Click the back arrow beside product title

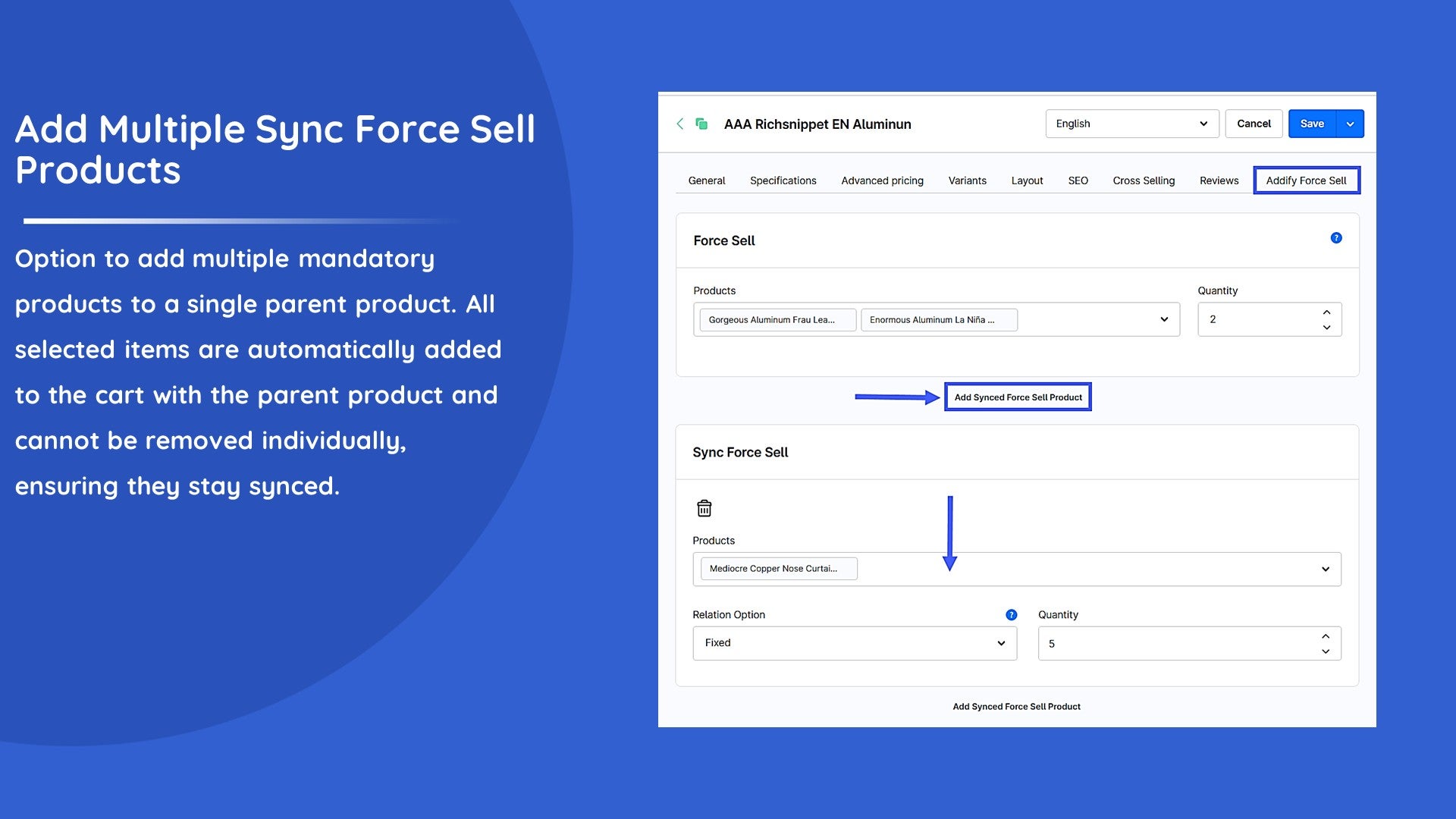[x=680, y=124]
